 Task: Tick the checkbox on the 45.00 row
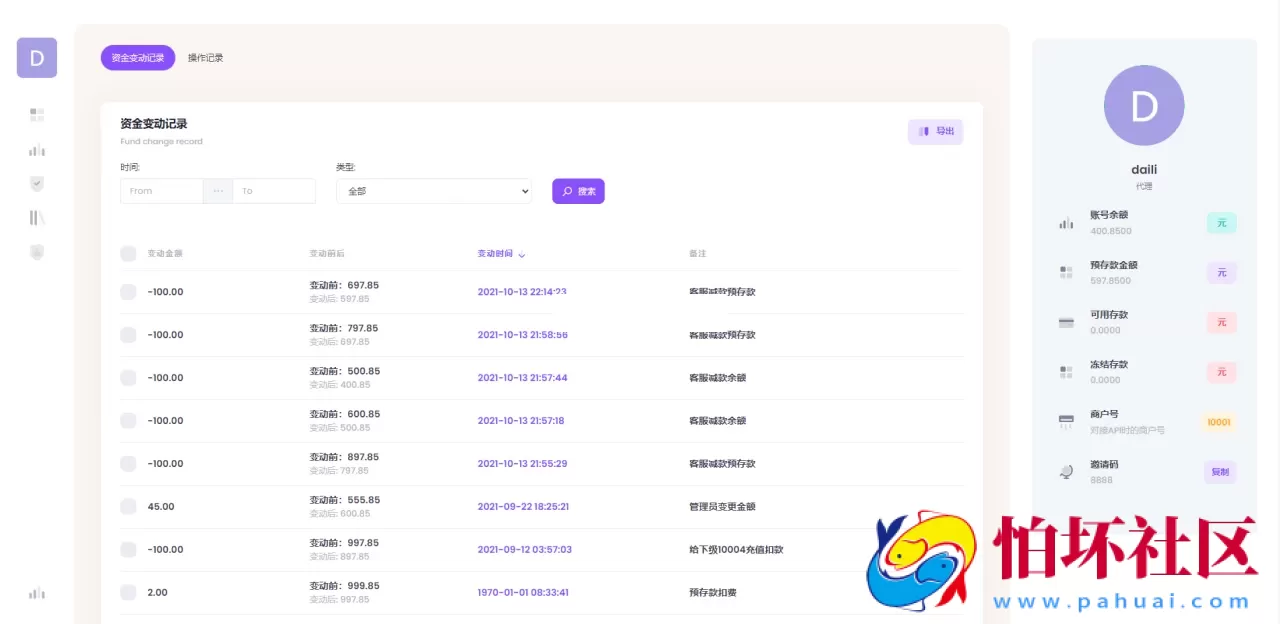128,506
